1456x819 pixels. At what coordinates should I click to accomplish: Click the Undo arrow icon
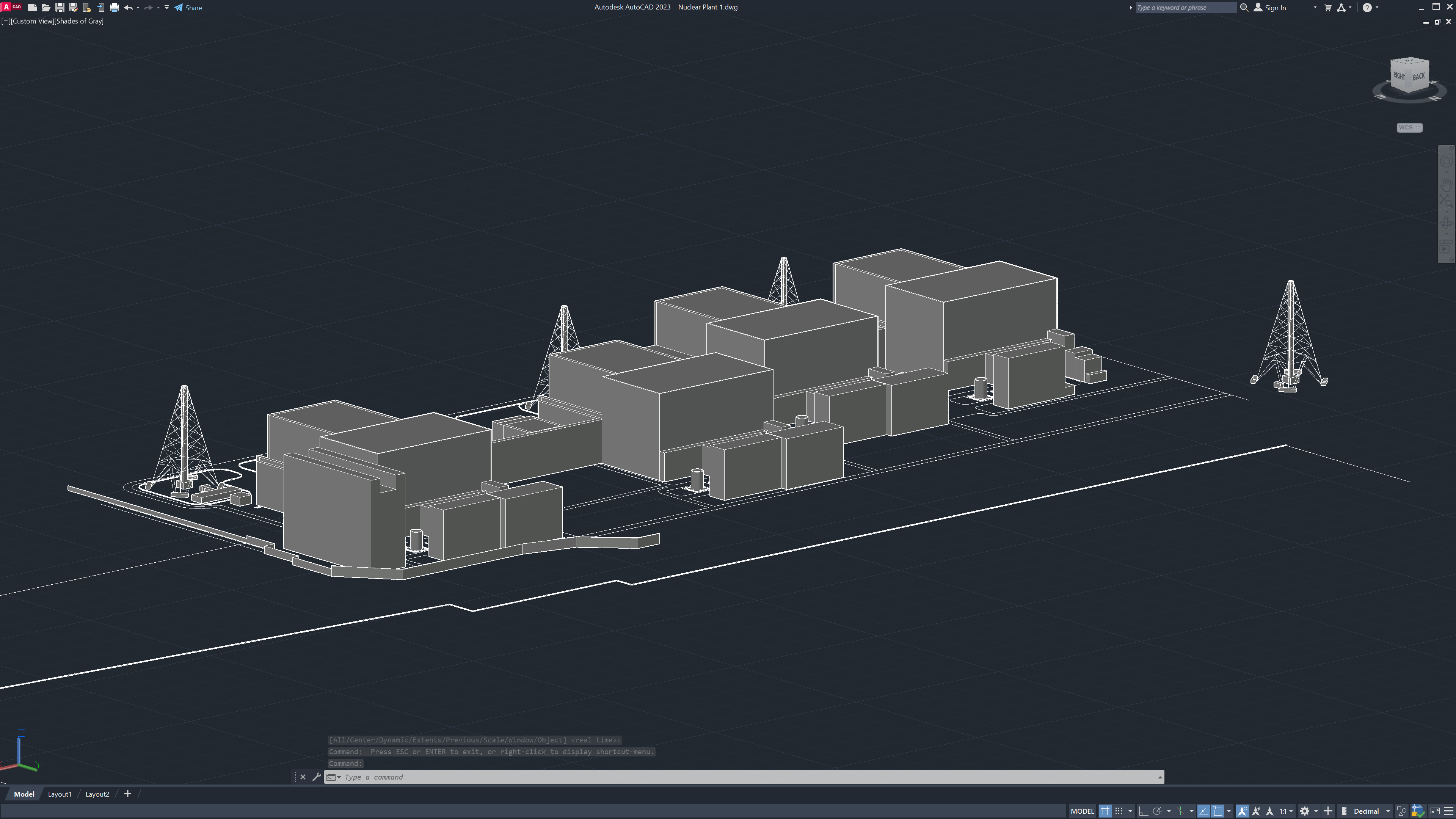tap(128, 8)
